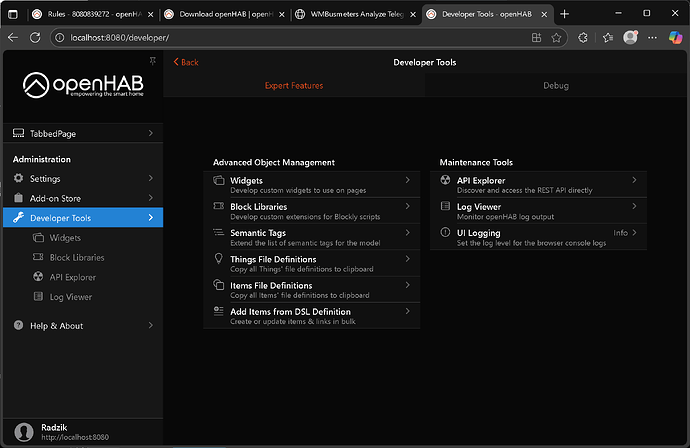Image resolution: width=690 pixels, height=448 pixels.
Task: Click the Add-on Store icon
Action: point(19,198)
